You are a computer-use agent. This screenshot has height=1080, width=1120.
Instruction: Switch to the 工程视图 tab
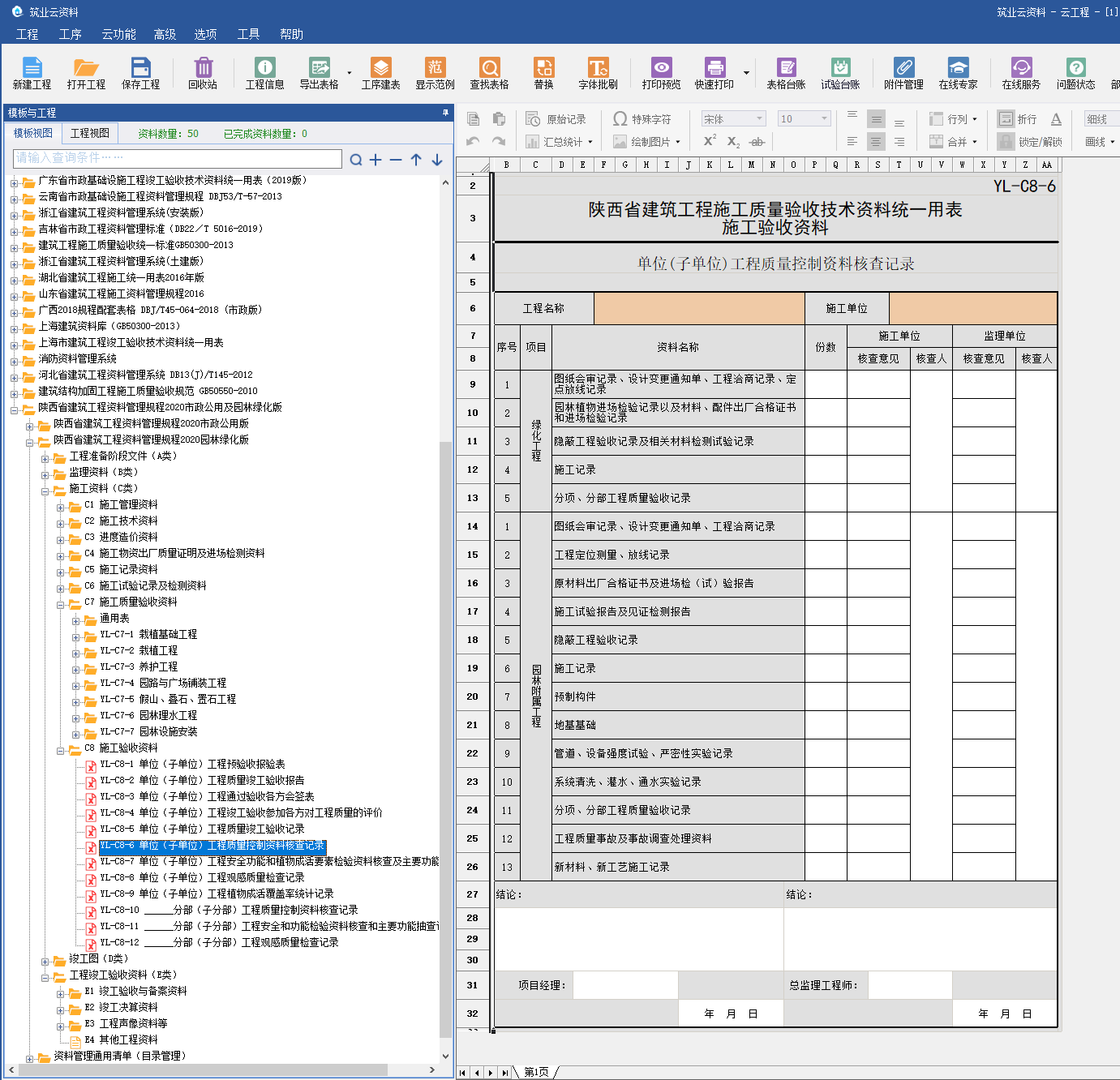pyautogui.click(x=89, y=133)
